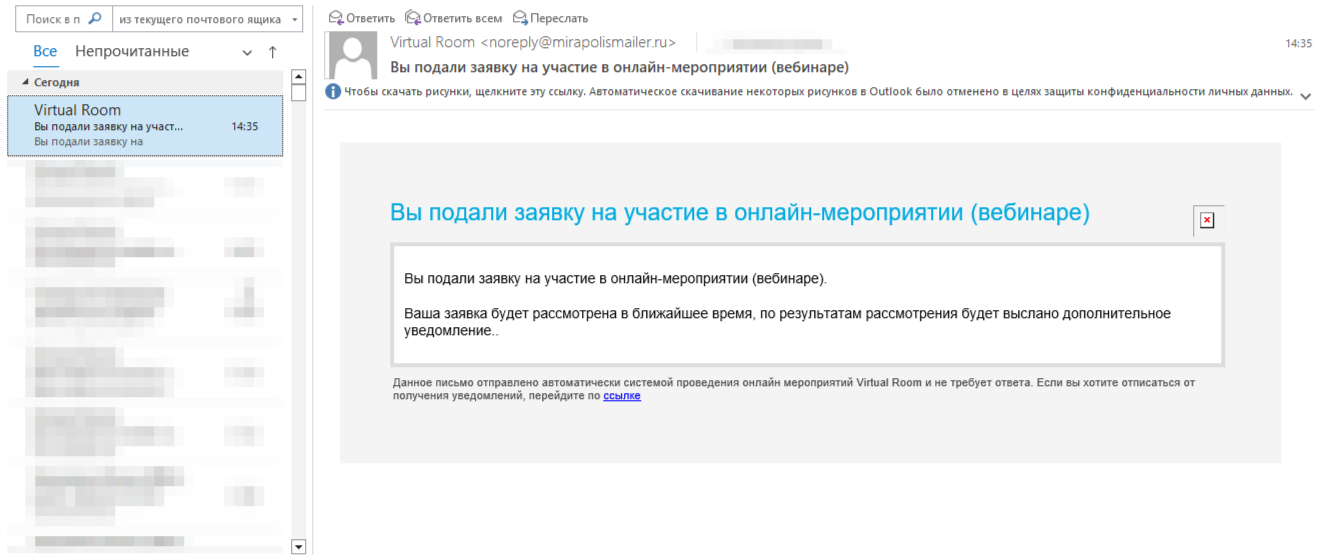Click the Reply (Ответить) button
This screenshot has height=557, width=1321.
[362, 18]
